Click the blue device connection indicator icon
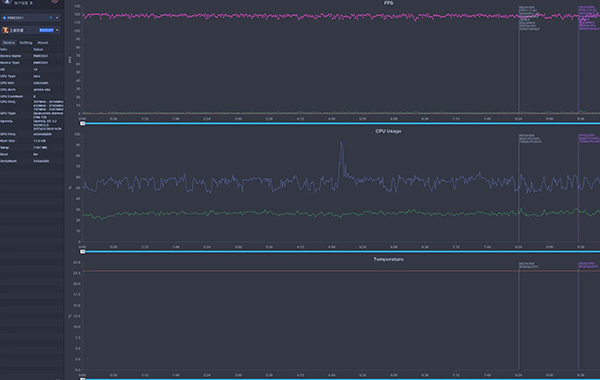This screenshot has height=380, width=600. (4, 18)
